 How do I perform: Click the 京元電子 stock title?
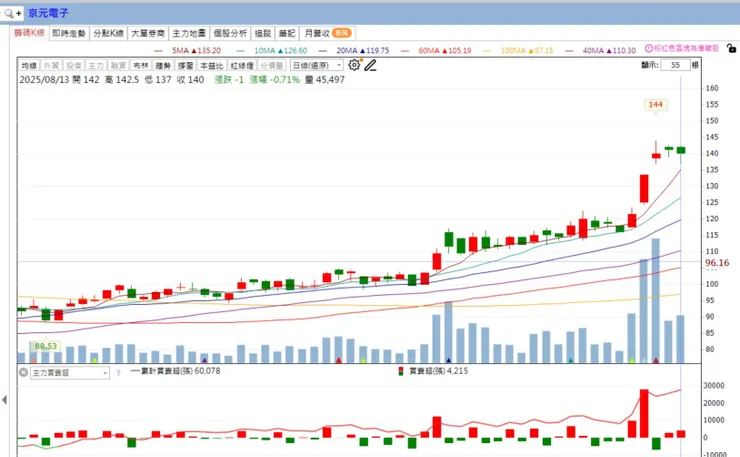point(48,13)
